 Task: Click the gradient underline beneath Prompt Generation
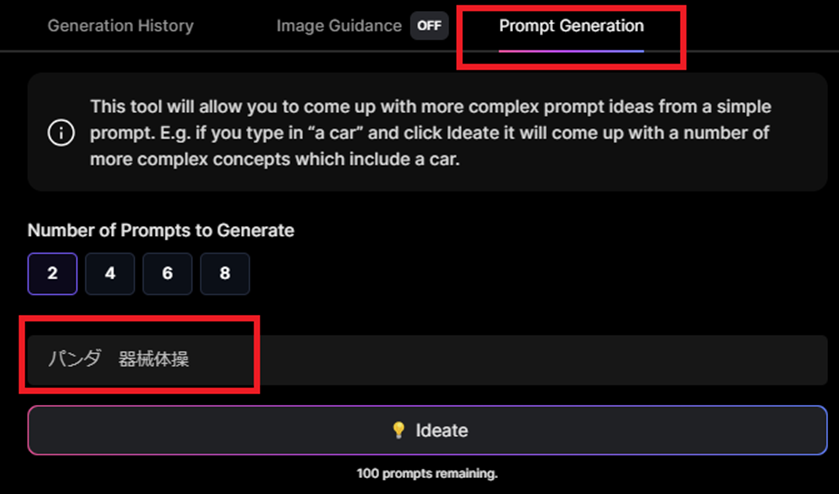571,51
